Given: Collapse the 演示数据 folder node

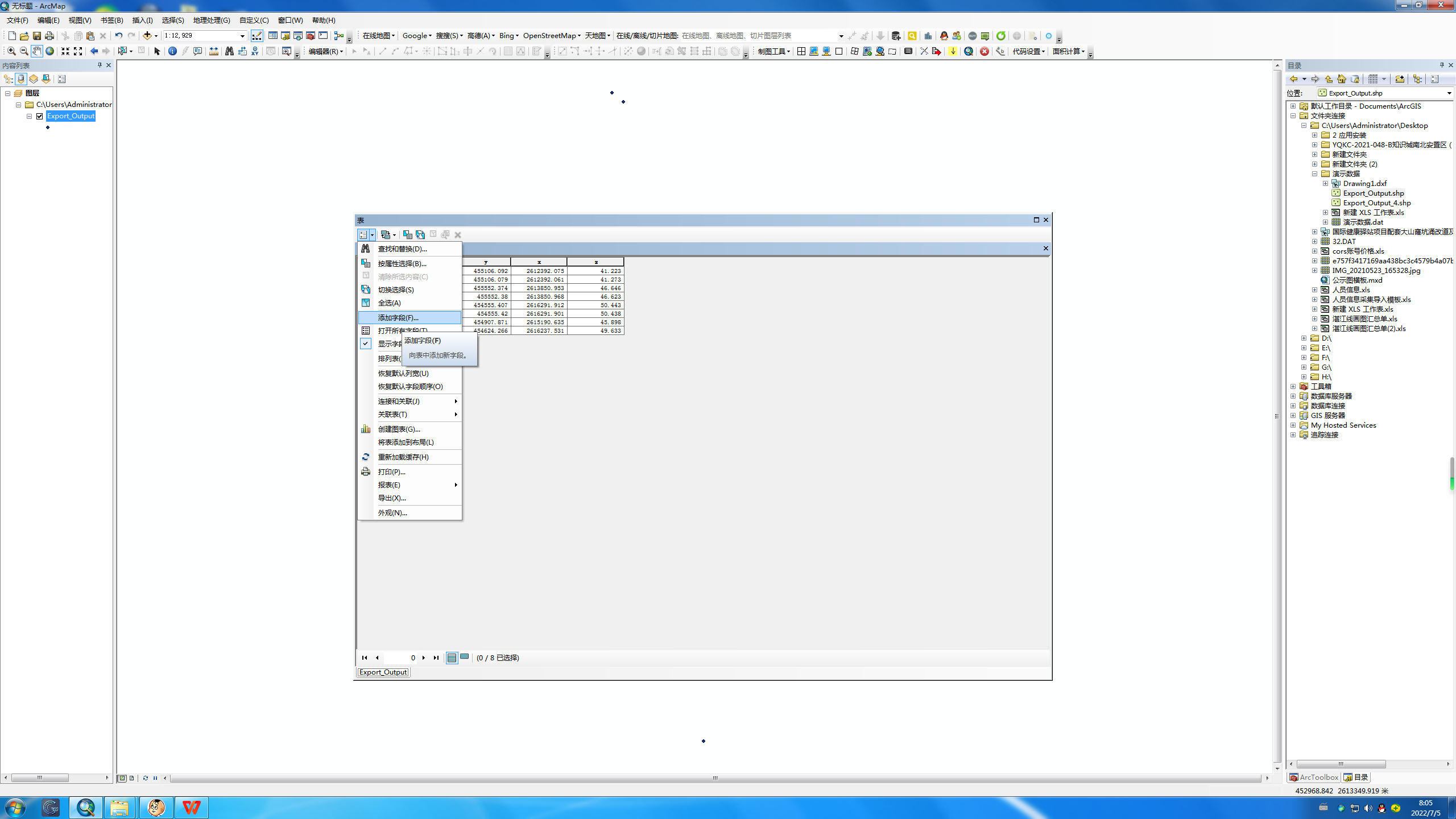Looking at the screenshot, I should [1314, 173].
